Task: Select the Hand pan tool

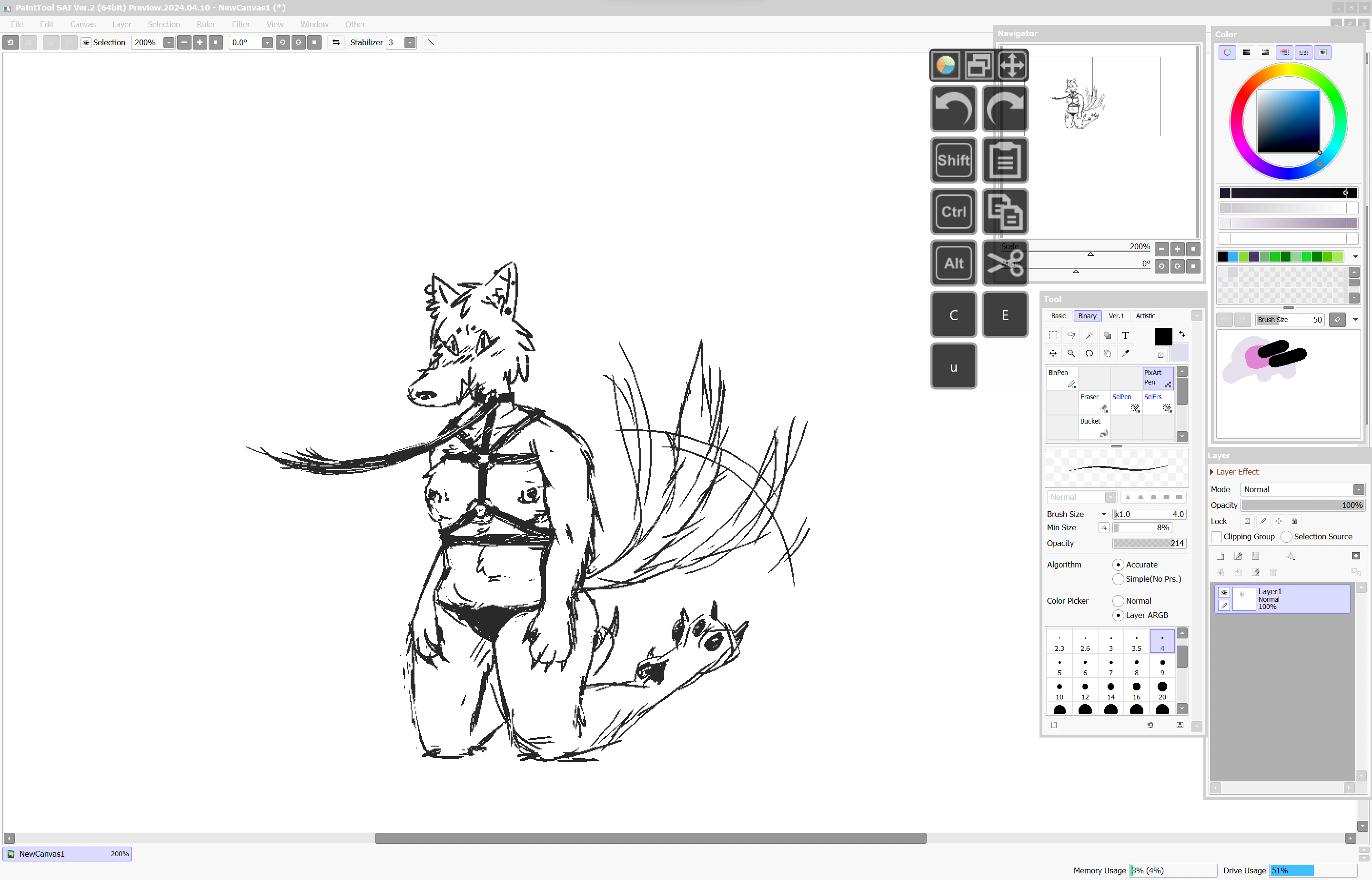Action: (x=1108, y=354)
